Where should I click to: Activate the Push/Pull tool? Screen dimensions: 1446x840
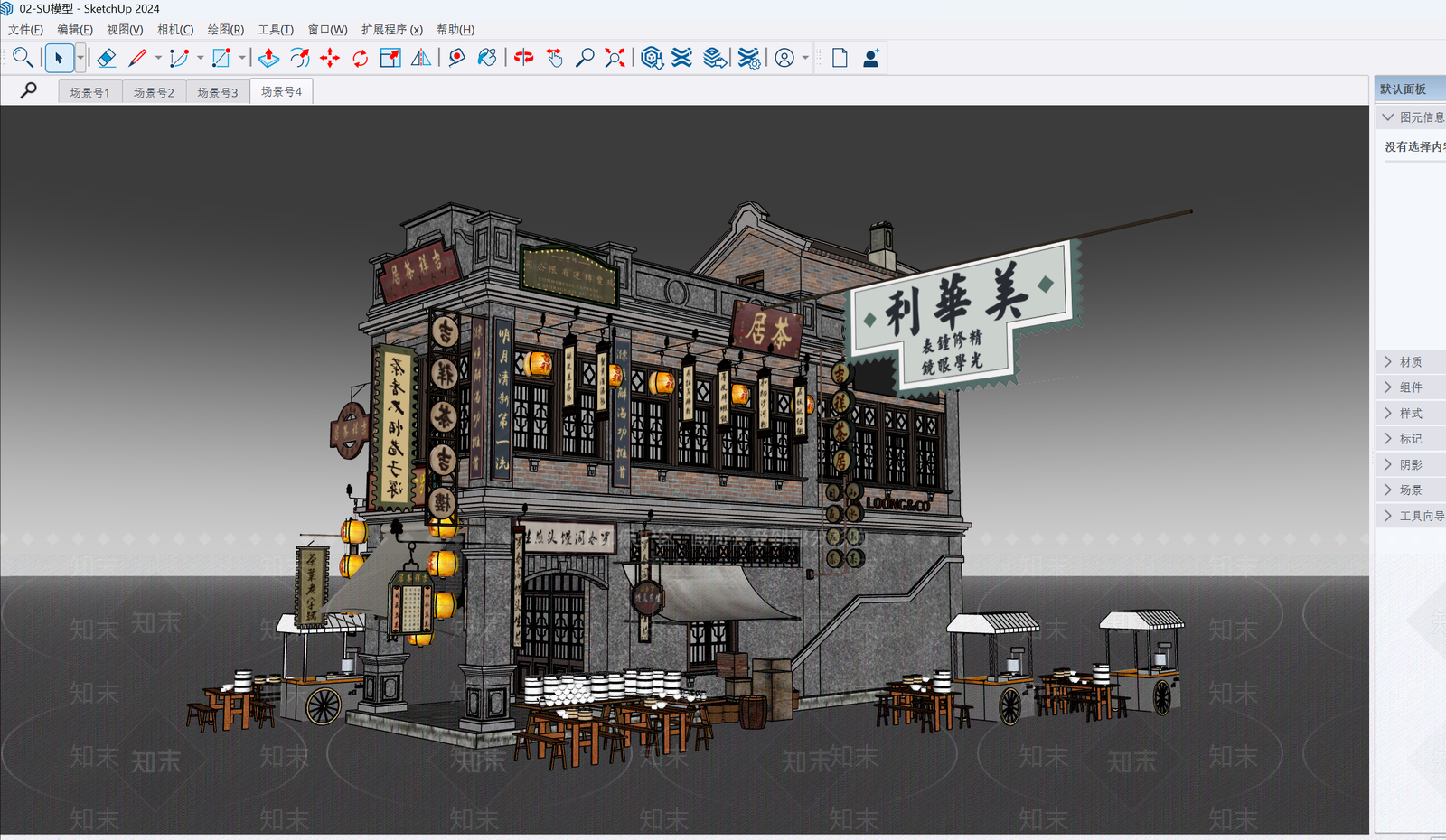(x=268, y=57)
